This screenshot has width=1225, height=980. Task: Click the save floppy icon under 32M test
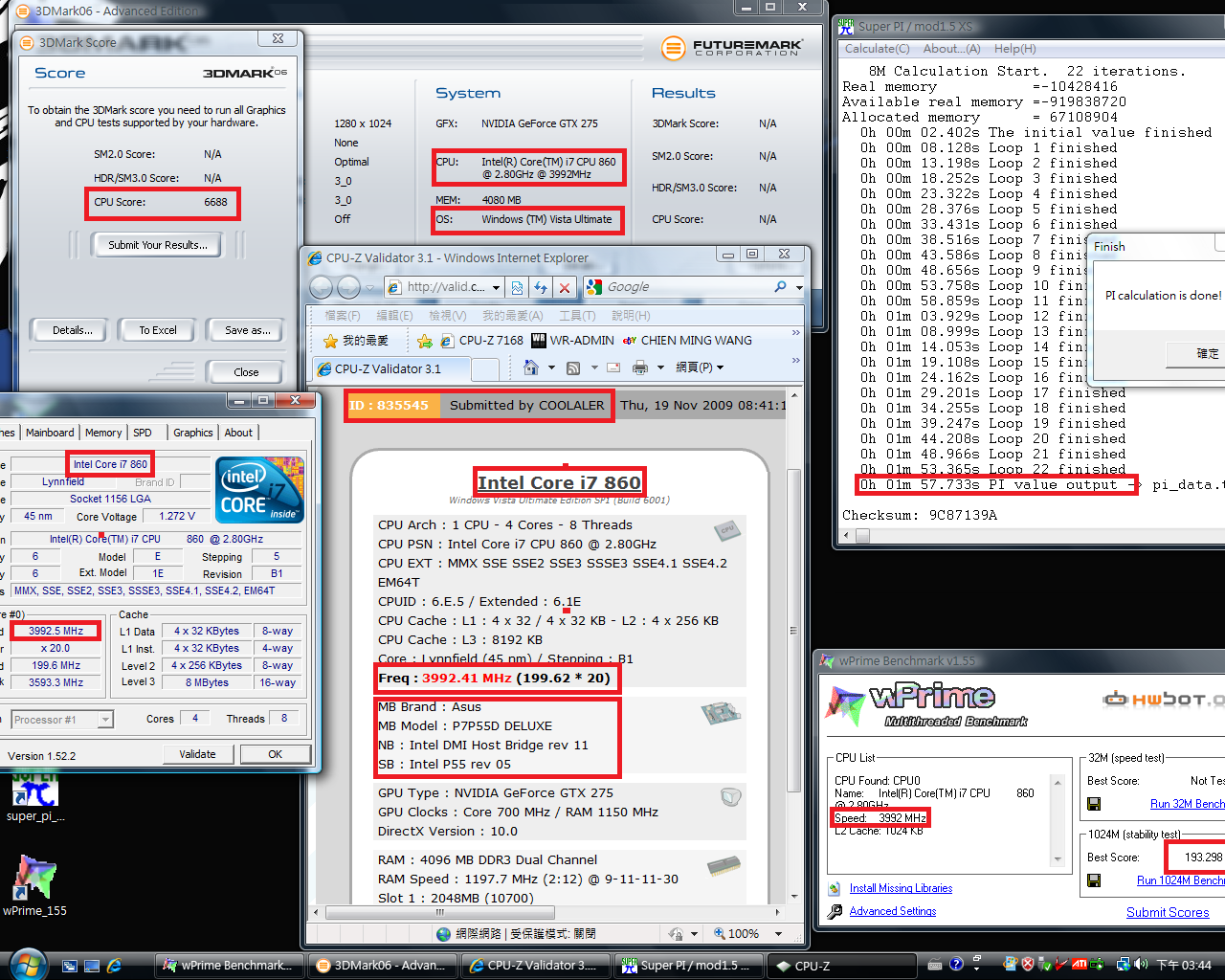point(1094,804)
